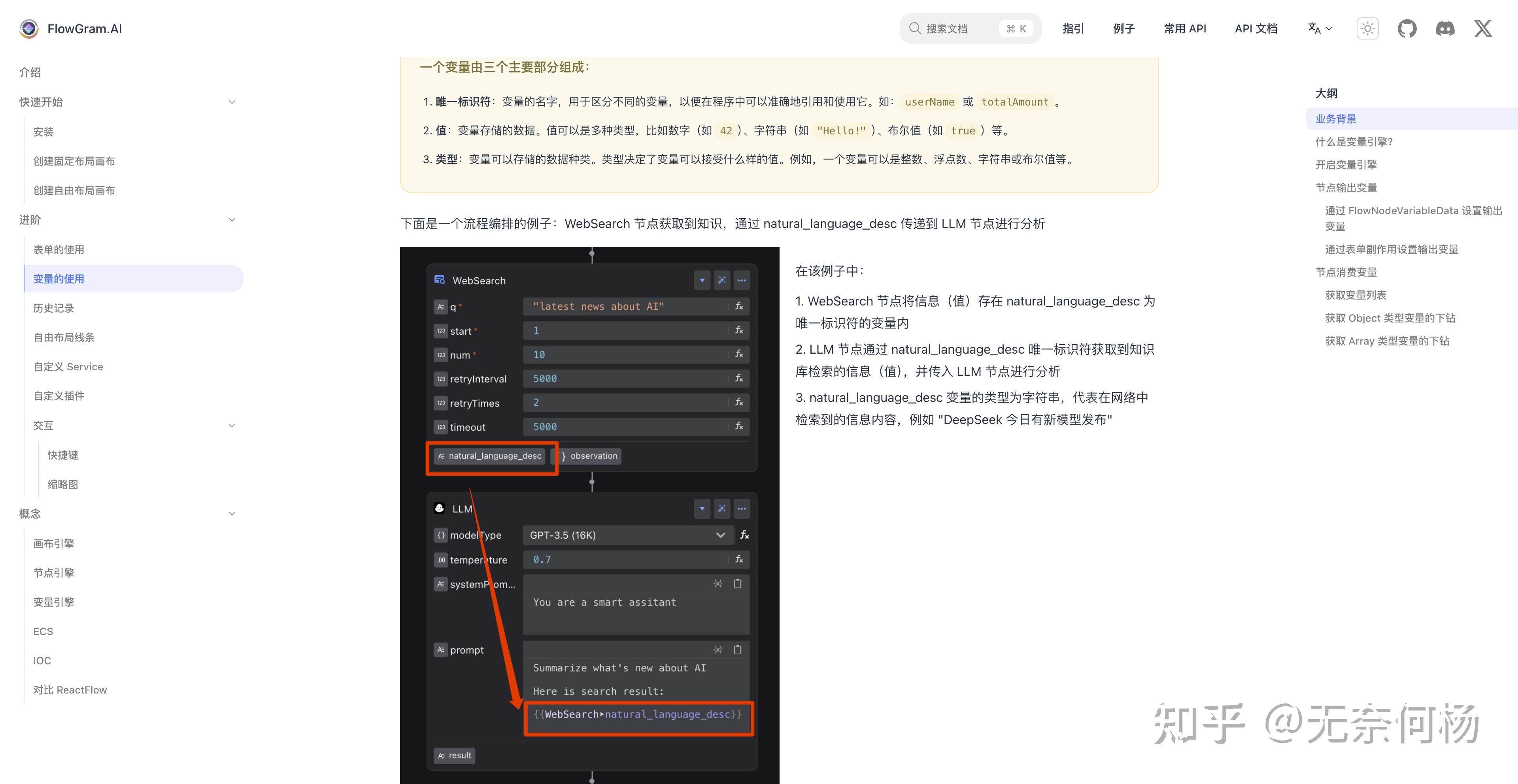Viewport: 1518px width, 784px height.
Task: Copy the systemPrompt content via clipboard icon
Action: coord(737,583)
